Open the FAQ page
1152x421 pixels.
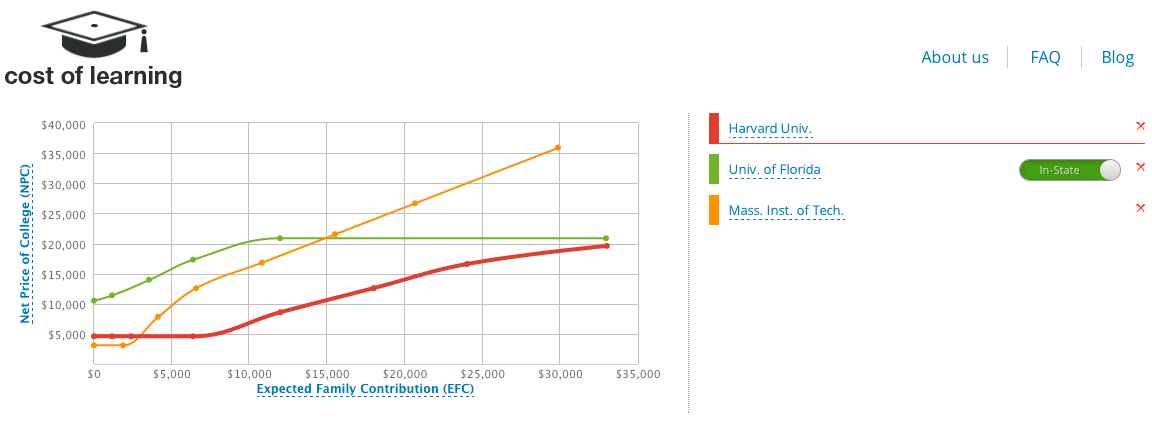pos(1045,57)
